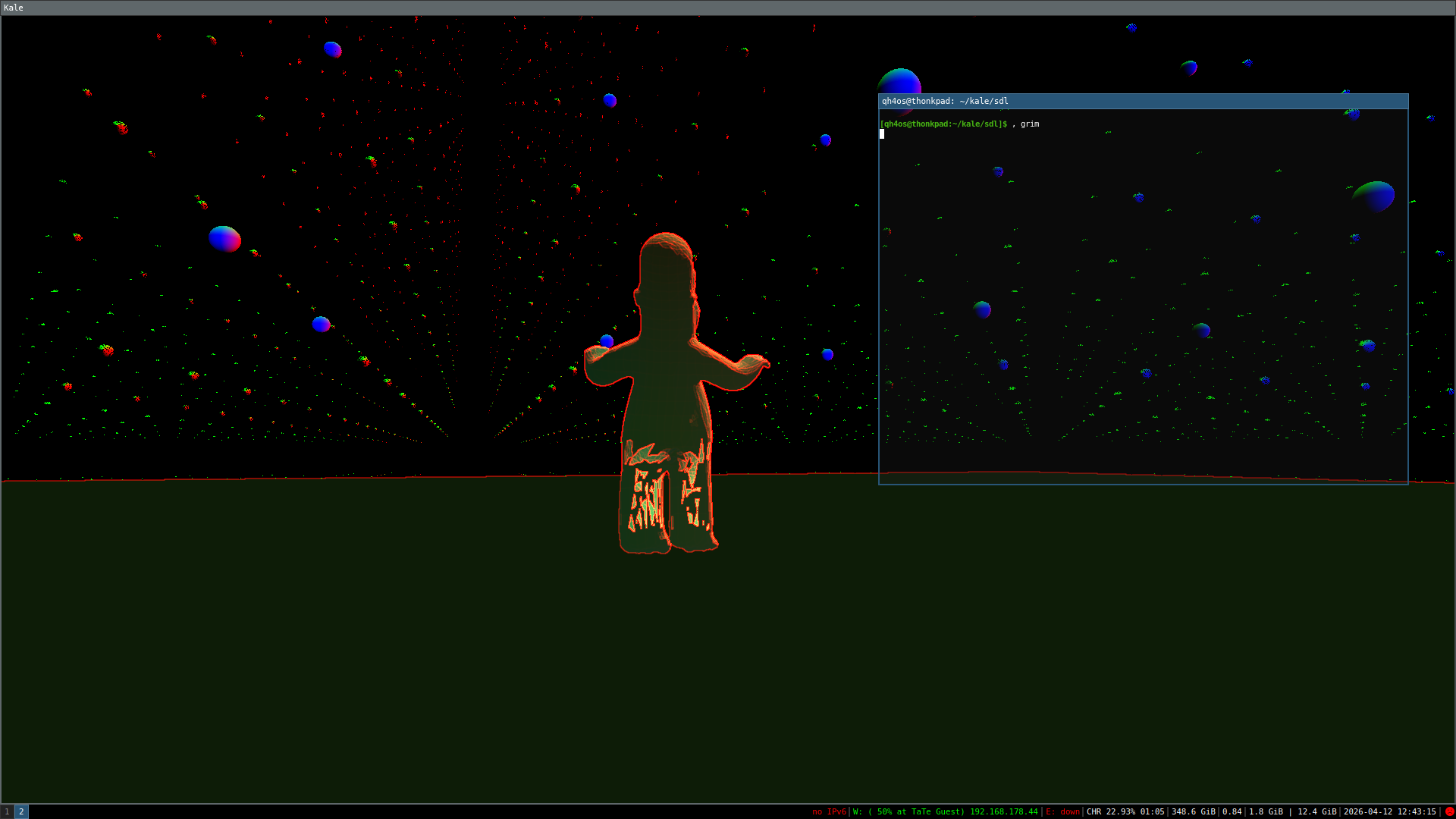Click the blue sphere near figure's left hand

(x=607, y=340)
